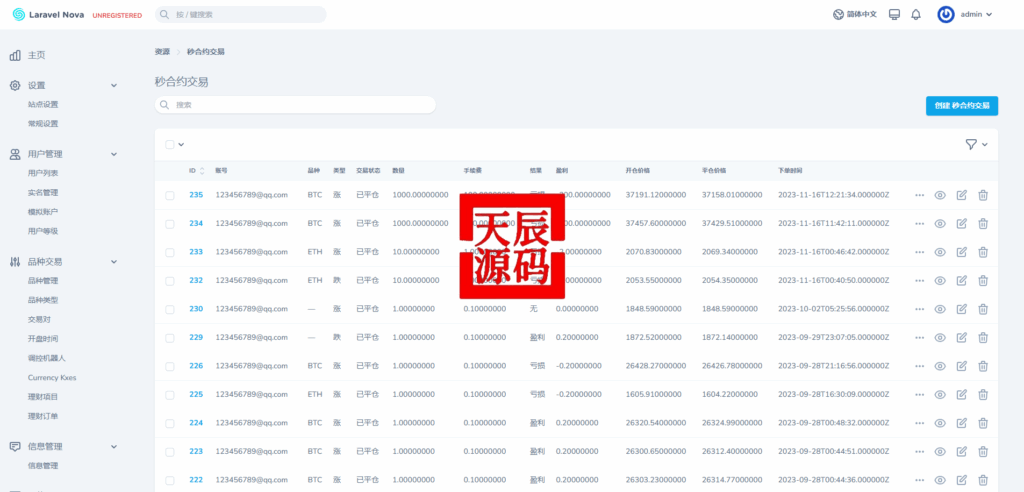Image resolution: width=1024 pixels, height=492 pixels.
Task: View details of trade 234
Action: [x=940, y=223]
